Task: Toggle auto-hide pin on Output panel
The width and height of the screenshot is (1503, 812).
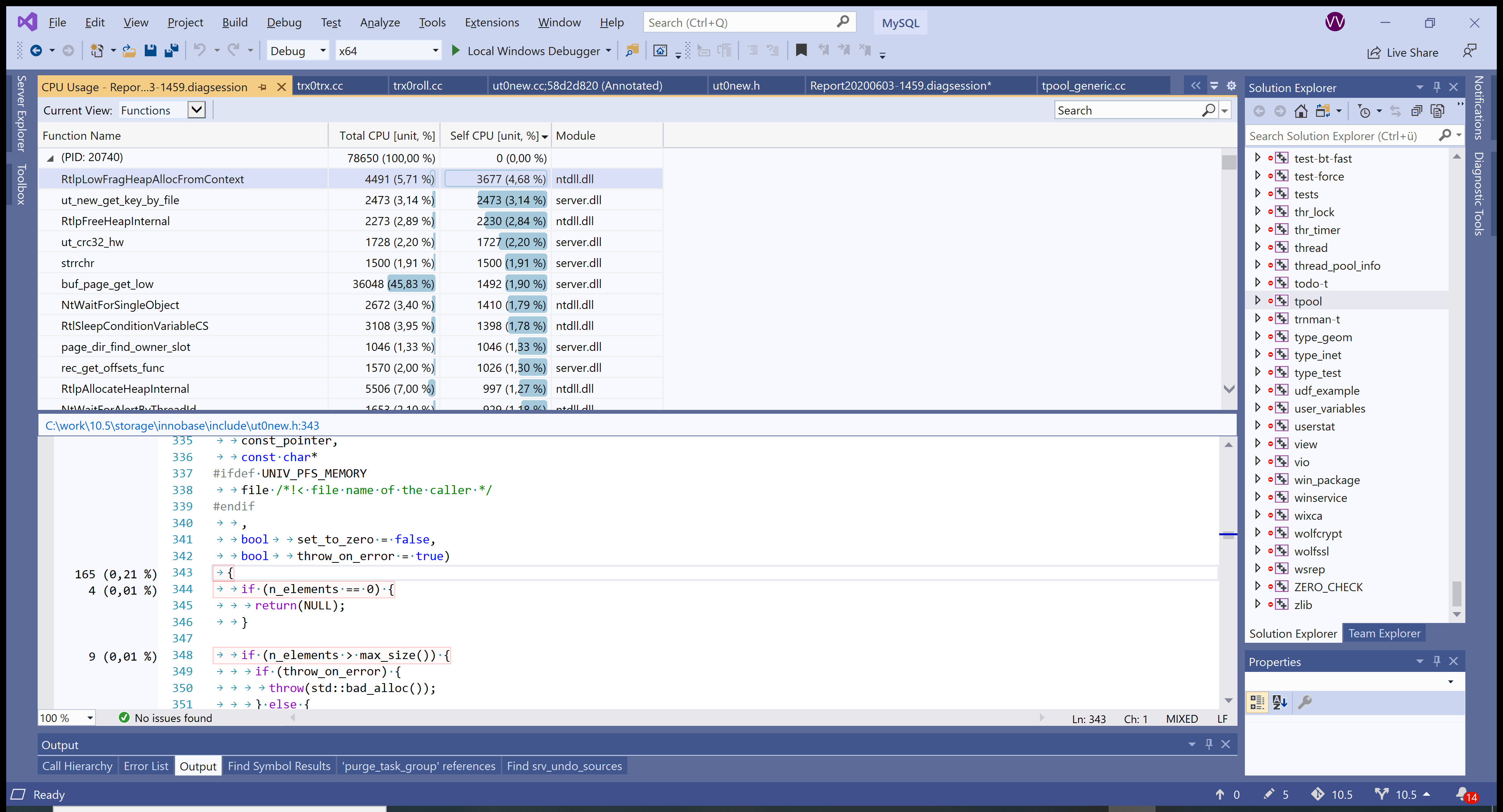Action: click(x=1209, y=744)
